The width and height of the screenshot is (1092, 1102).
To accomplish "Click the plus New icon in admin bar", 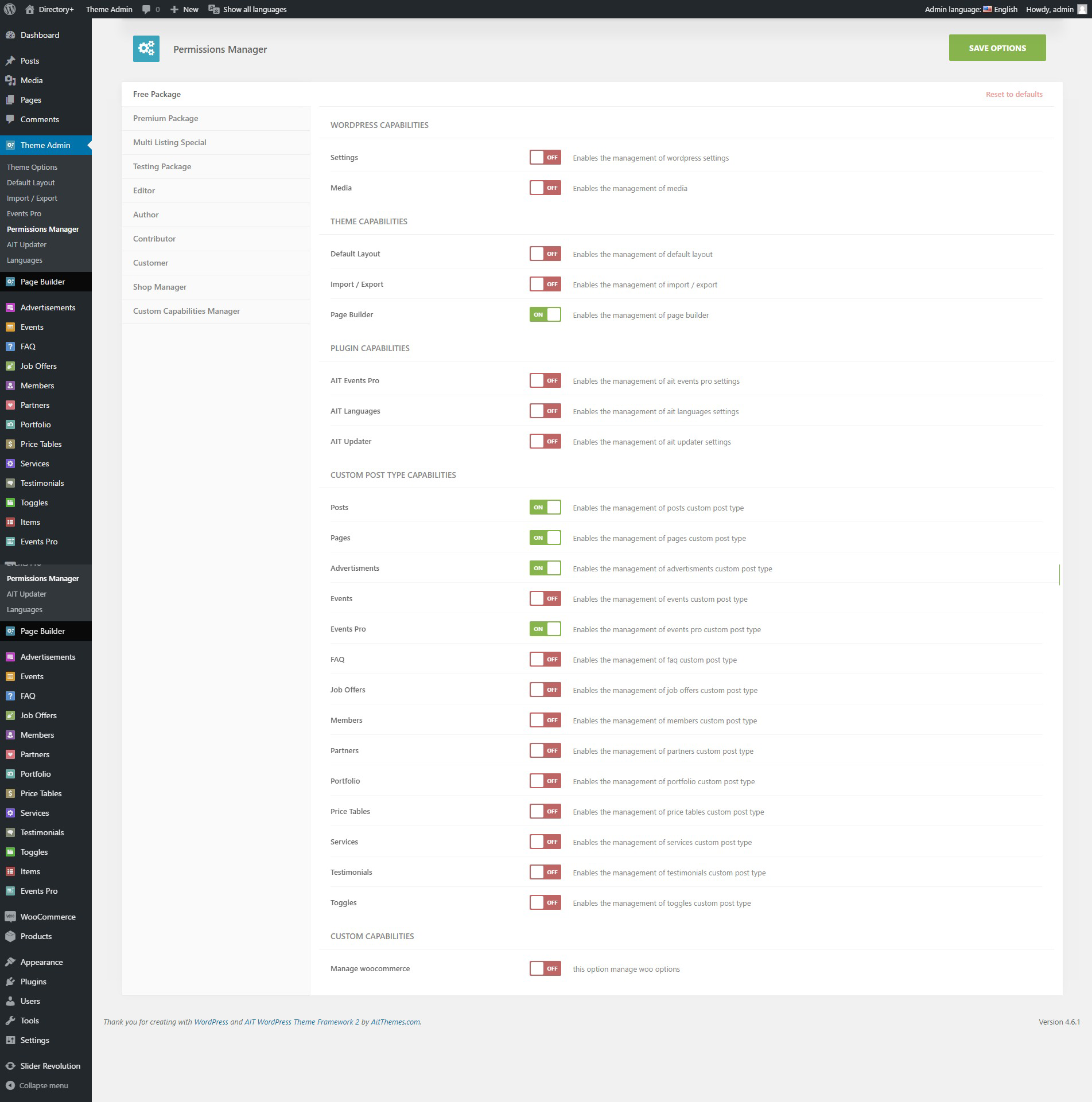I will pos(174,9).
